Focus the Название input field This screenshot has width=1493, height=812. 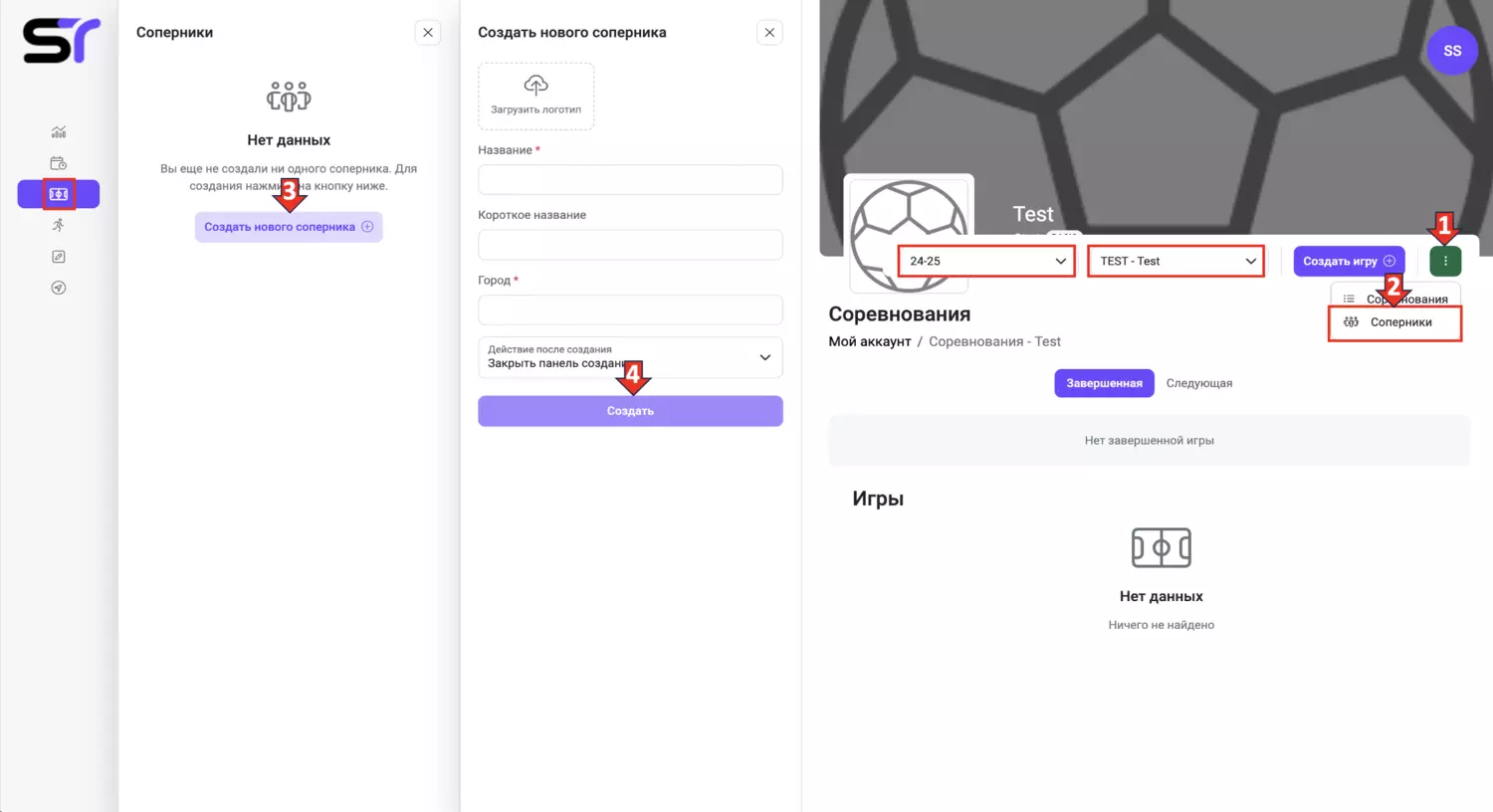630,179
